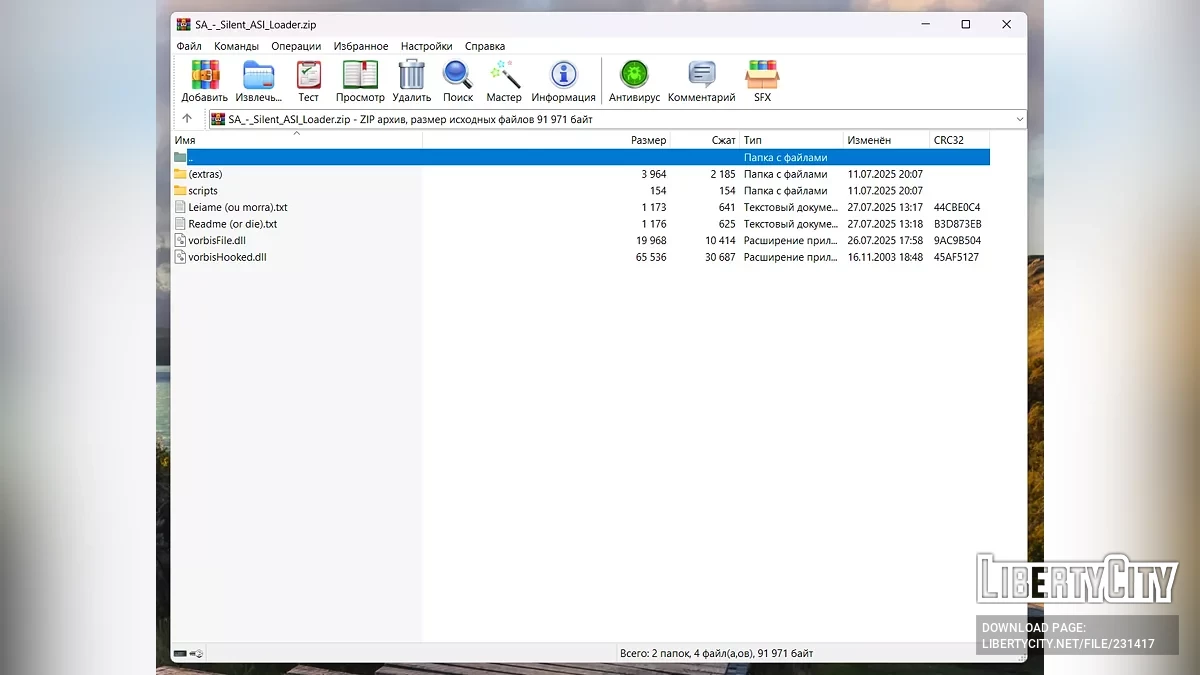The width and height of the screenshot is (1200, 675).
Task: Click the Добавить (Add) toolbar icon
Action: point(204,80)
